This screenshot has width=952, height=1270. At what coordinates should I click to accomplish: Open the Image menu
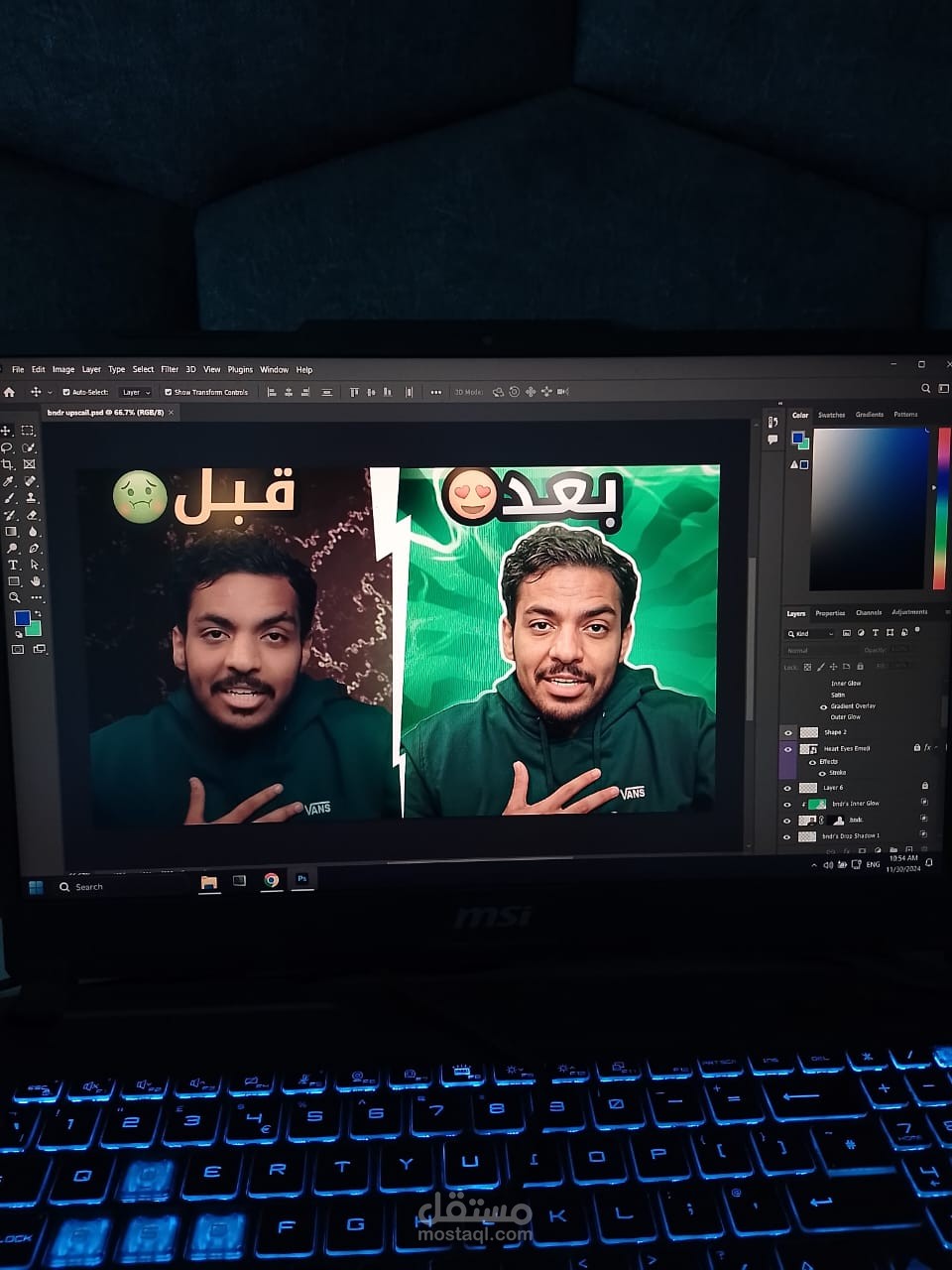[x=63, y=369]
